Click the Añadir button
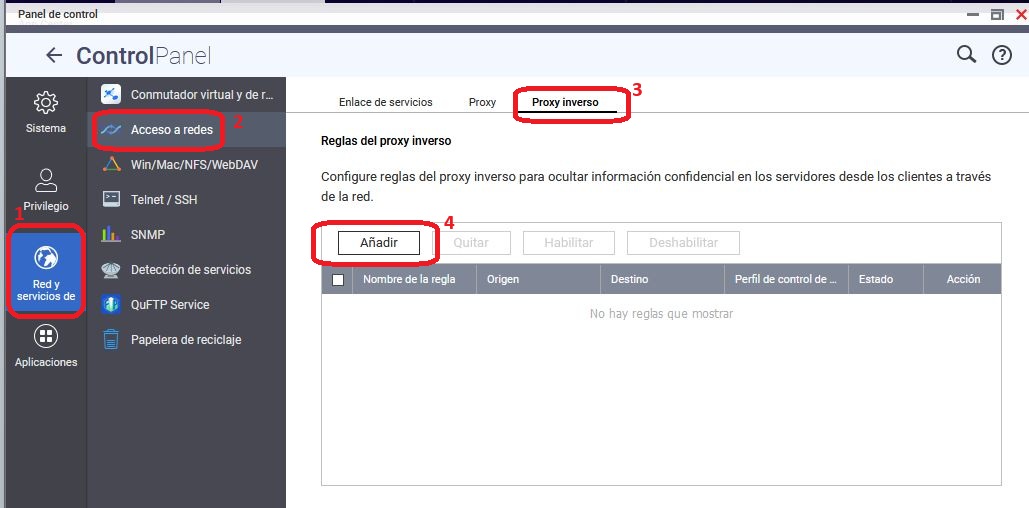Image resolution: width=1029 pixels, height=508 pixels. coord(379,243)
